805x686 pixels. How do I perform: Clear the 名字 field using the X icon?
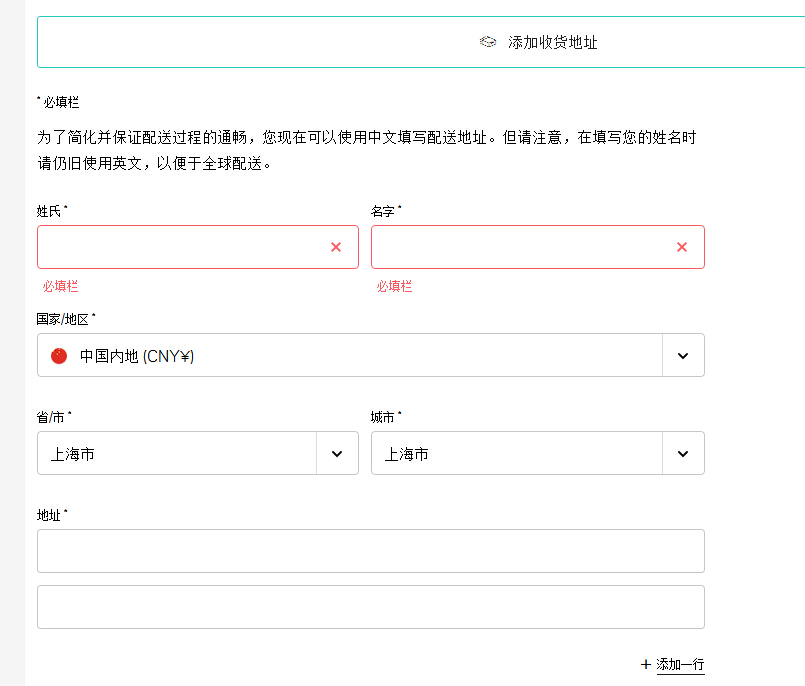point(682,247)
